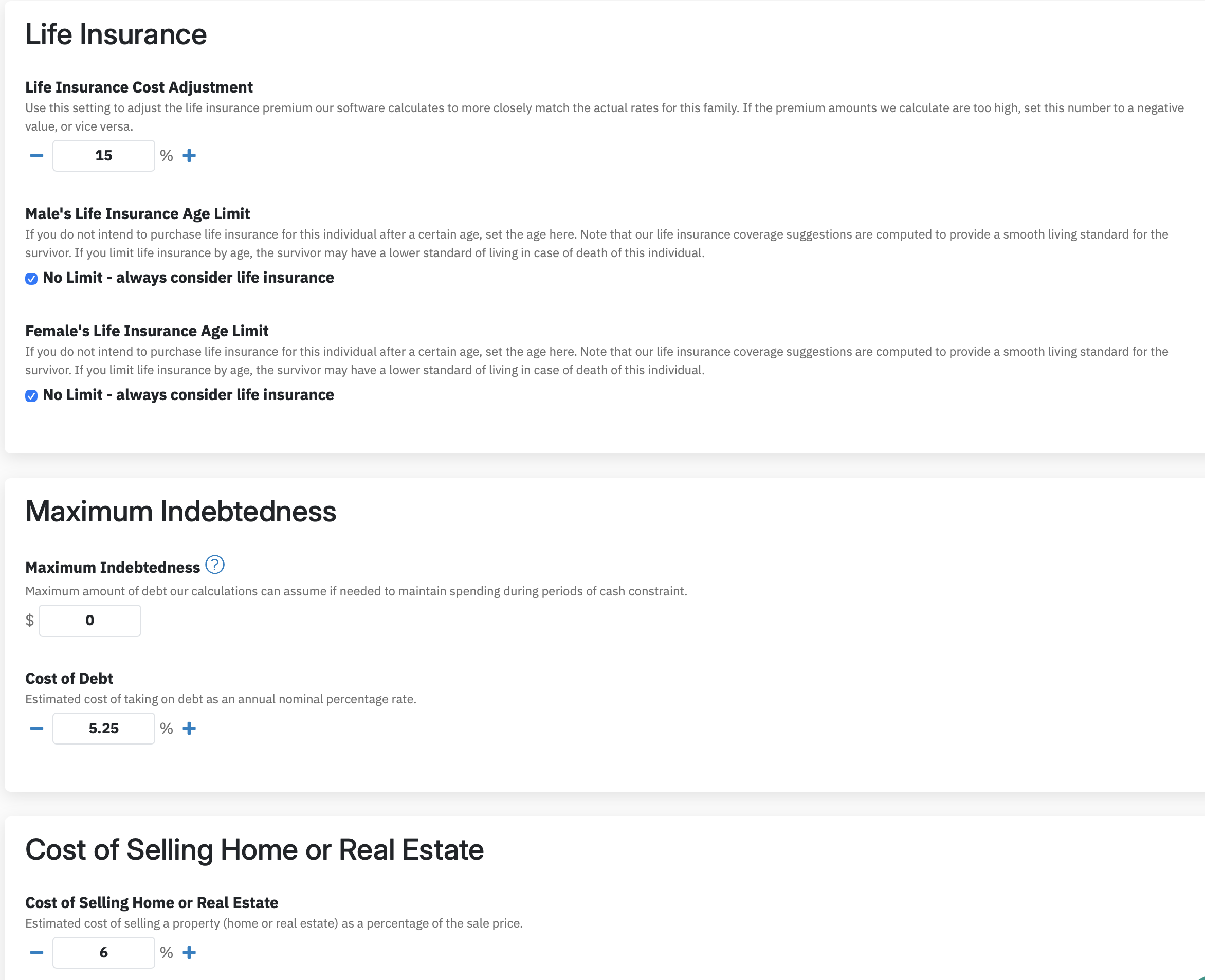Click the large Maximum Indebtedness section heading
The width and height of the screenshot is (1205, 980).
click(x=180, y=512)
